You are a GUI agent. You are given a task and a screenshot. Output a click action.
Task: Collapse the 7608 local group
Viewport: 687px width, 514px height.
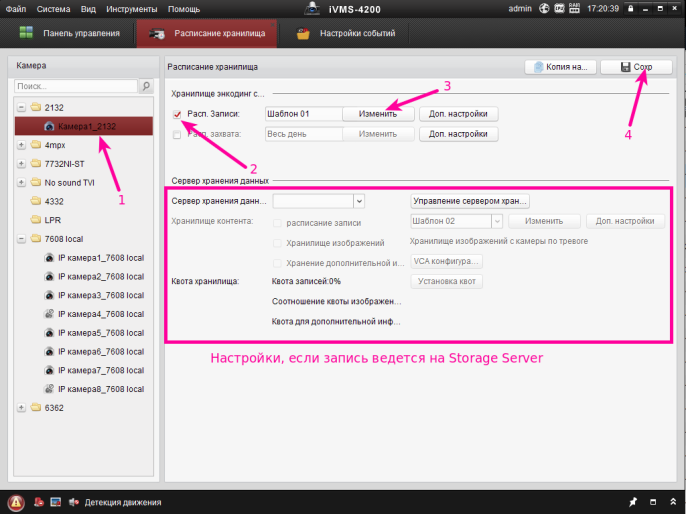[x=22, y=239]
